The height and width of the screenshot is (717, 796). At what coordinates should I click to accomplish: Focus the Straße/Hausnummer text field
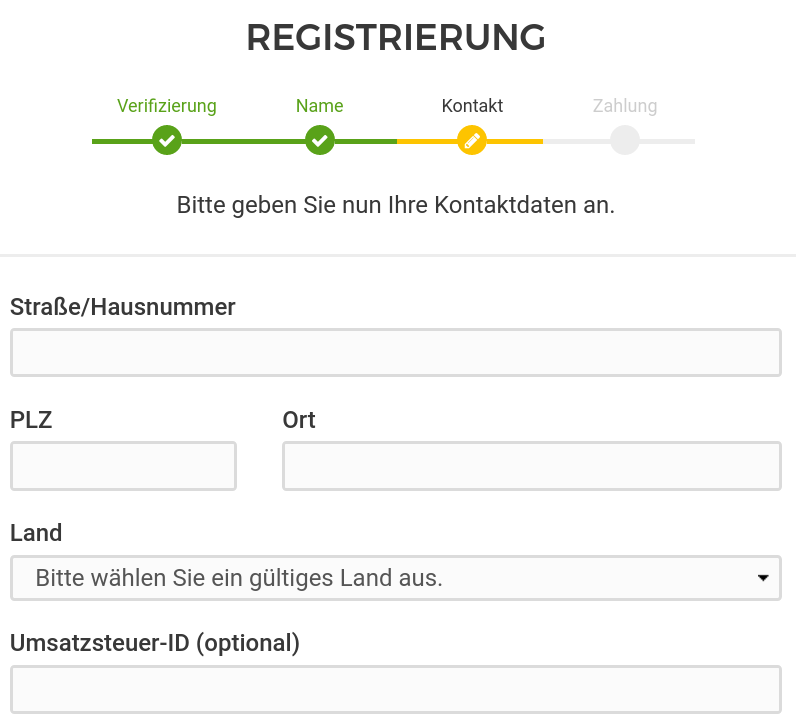[x=395, y=352]
